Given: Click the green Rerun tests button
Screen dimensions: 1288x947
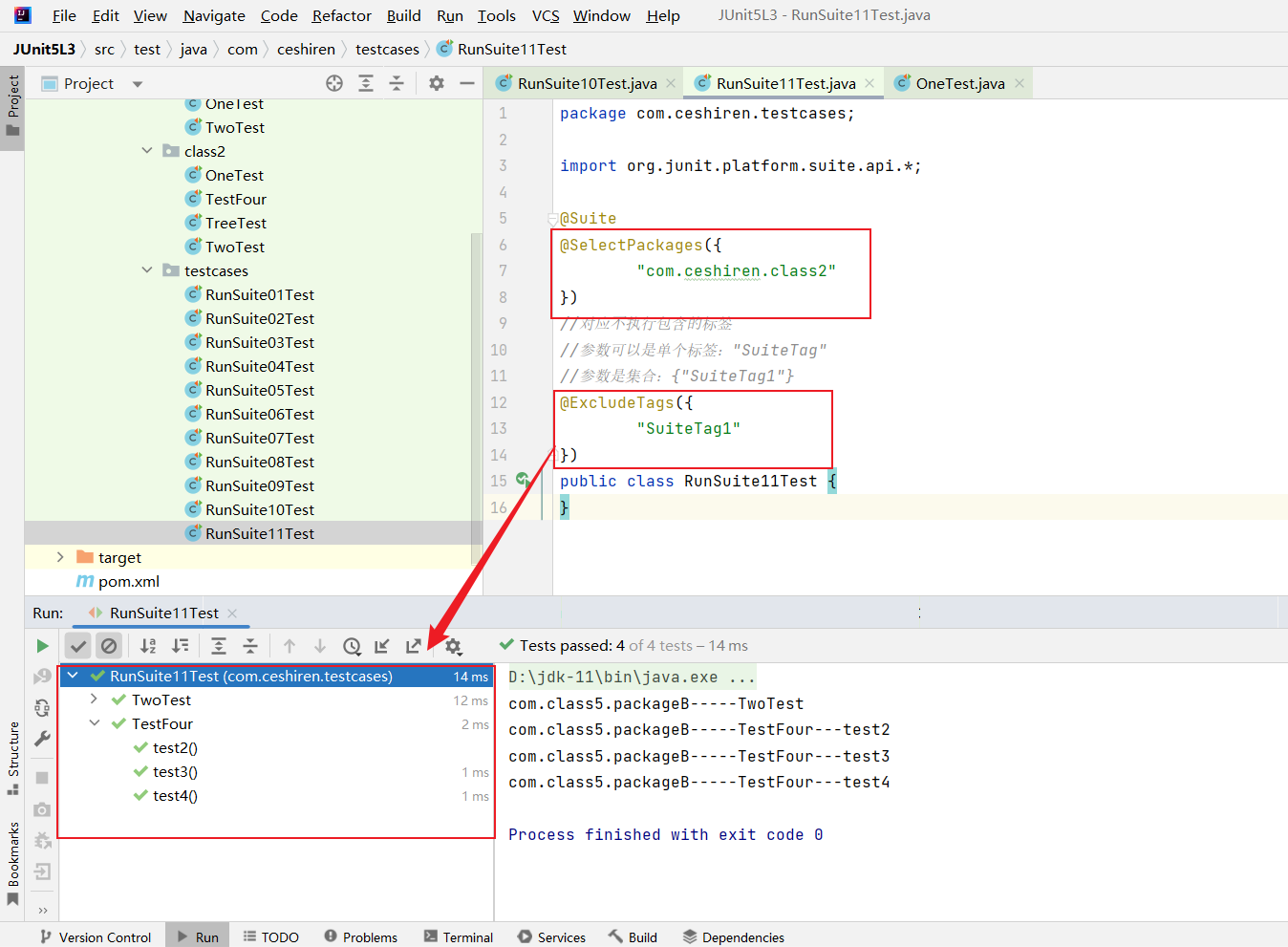Looking at the screenshot, I should click(42, 646).
